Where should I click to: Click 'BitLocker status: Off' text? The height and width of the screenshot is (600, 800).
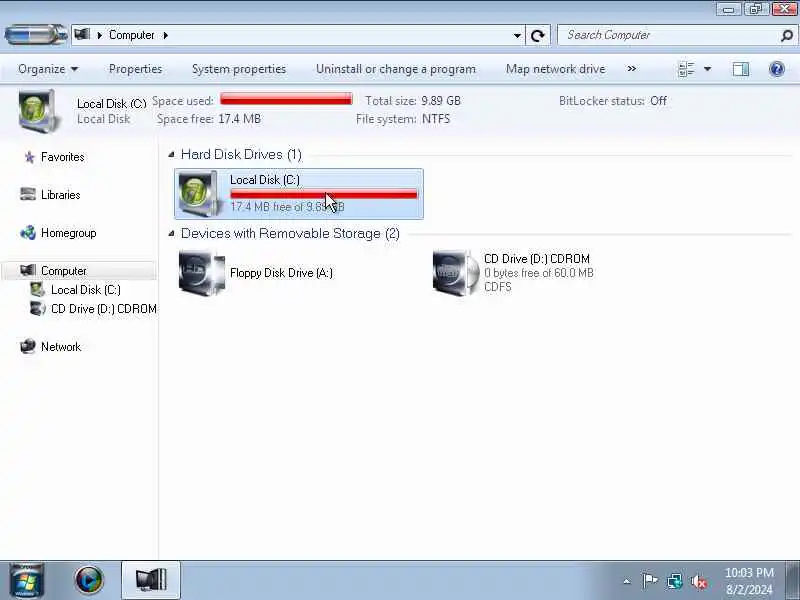(613, 101)
